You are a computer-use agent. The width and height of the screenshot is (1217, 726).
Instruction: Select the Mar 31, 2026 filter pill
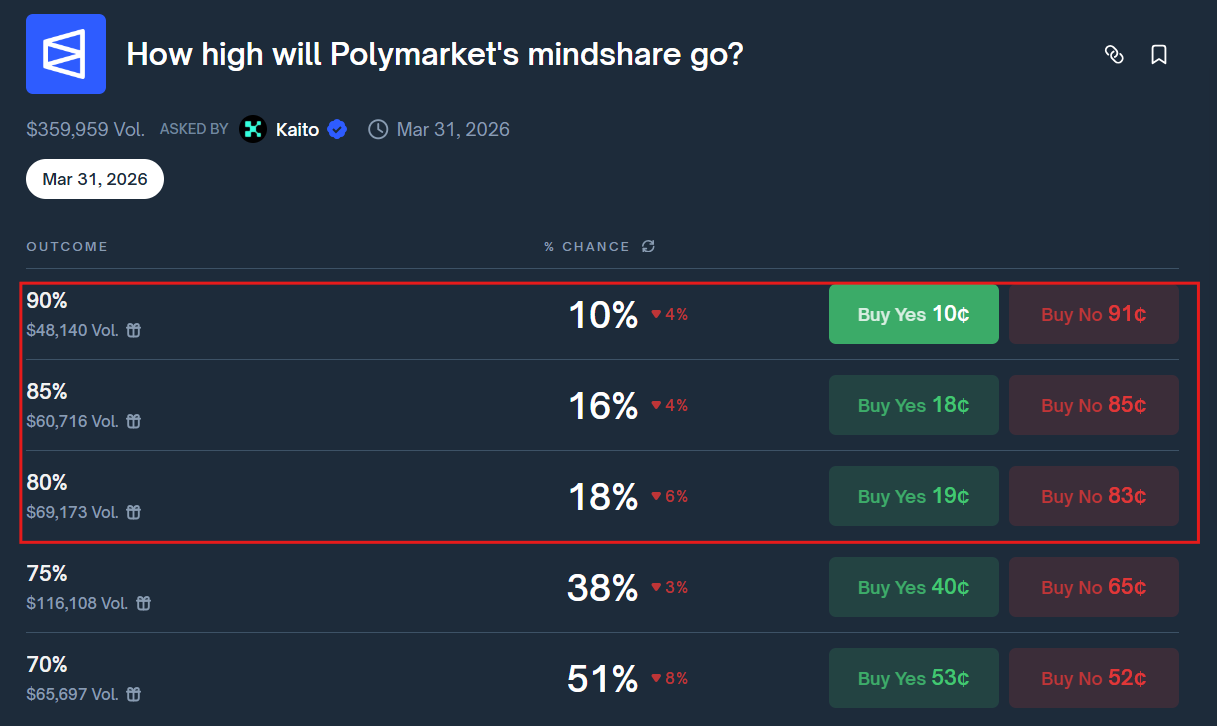[x=94, y=178]
